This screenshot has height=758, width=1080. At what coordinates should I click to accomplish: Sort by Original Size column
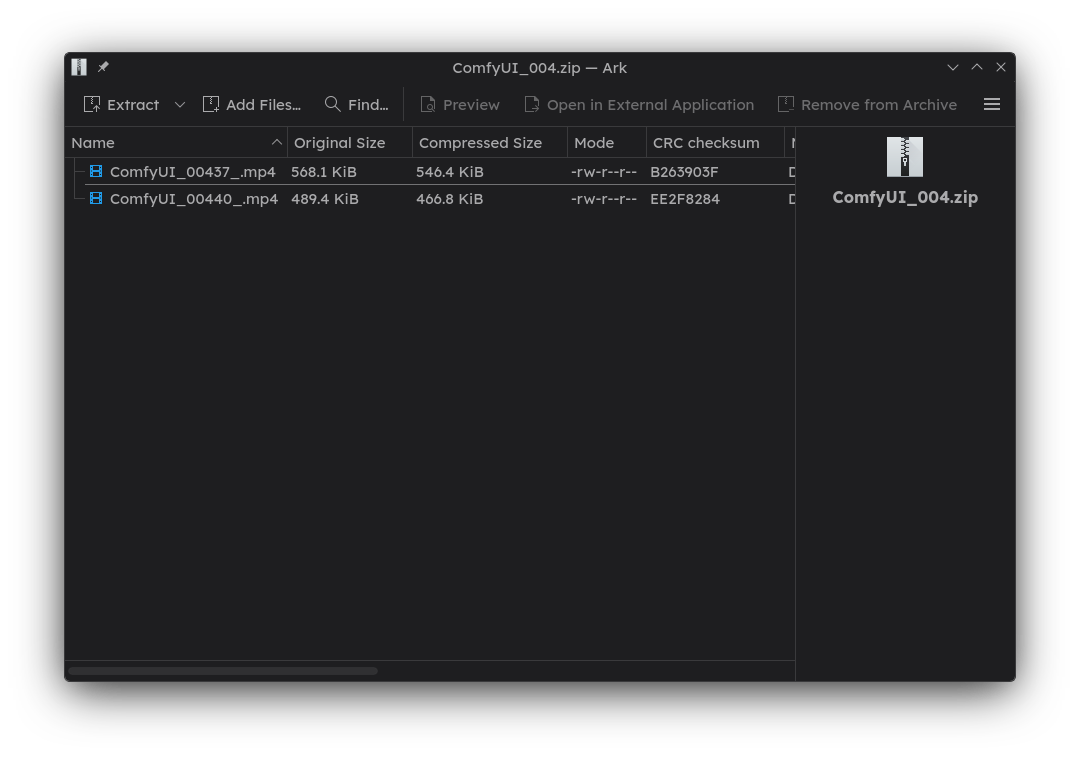point(339,143)
